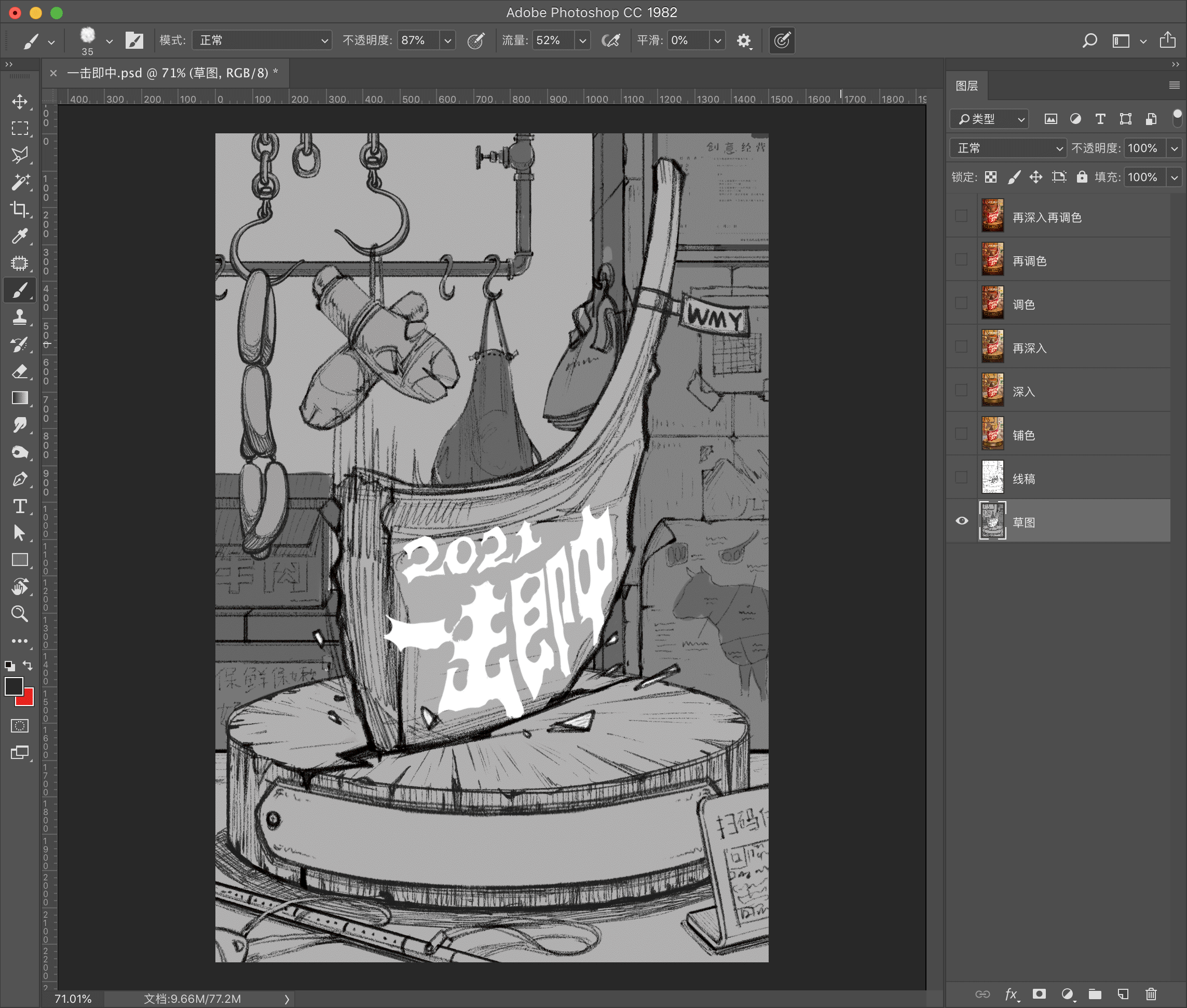1187x1008 pixels.
Task: Select the Clone Stamp tool
Action: [19, 317]
